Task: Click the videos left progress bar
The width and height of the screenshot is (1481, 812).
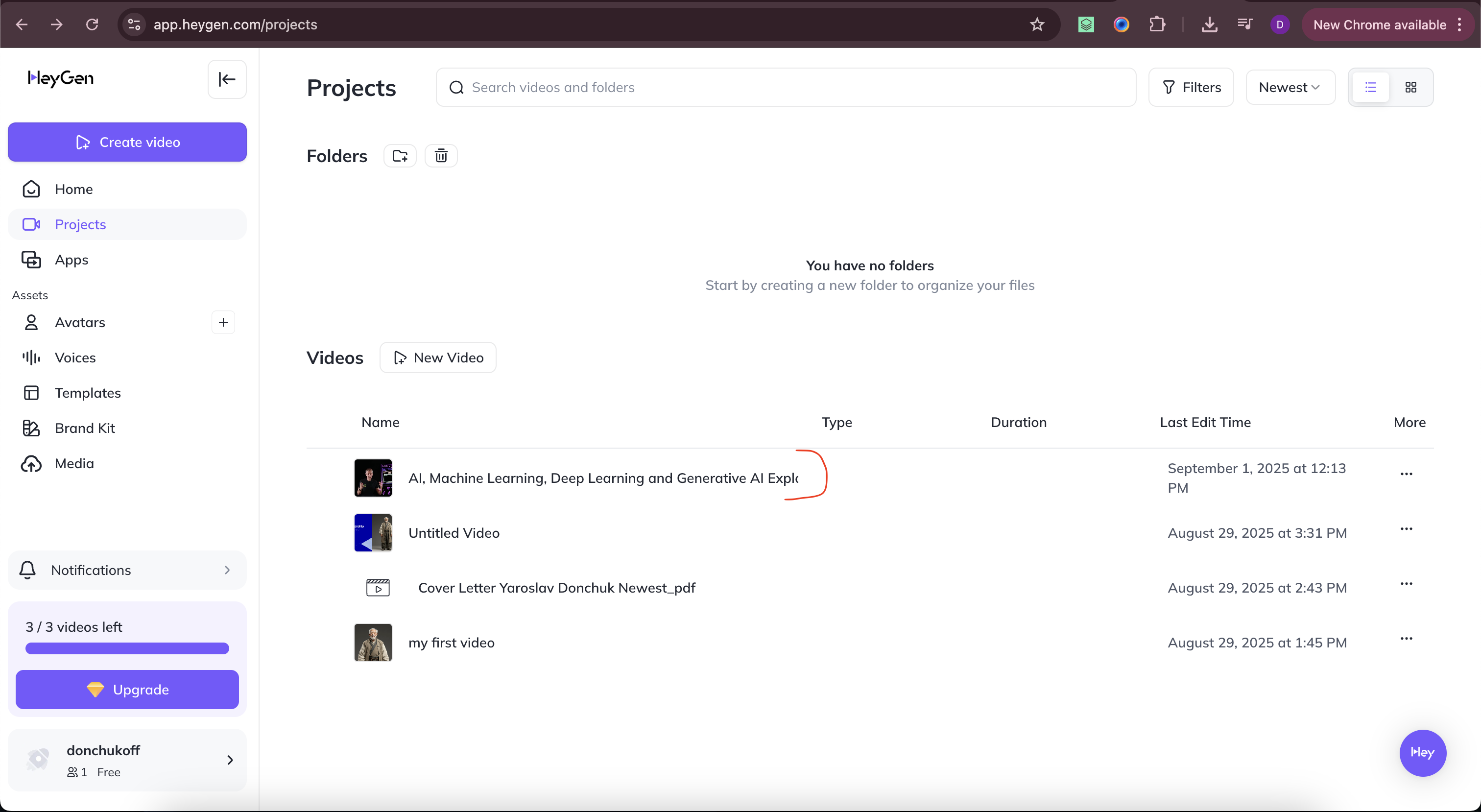Action: tap(127, 649)
